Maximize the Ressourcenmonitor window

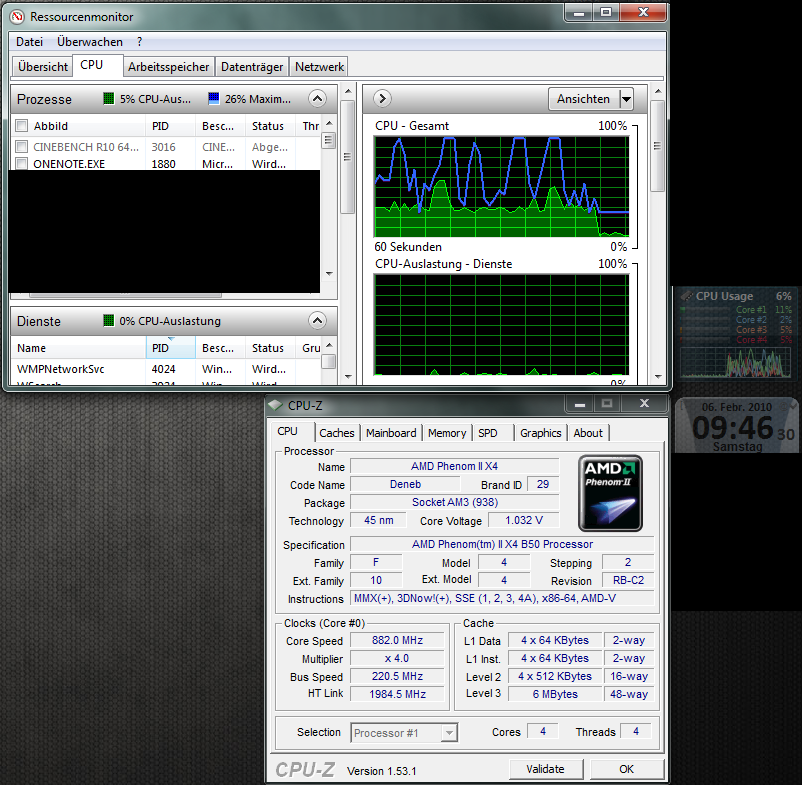tap(606, 12)
